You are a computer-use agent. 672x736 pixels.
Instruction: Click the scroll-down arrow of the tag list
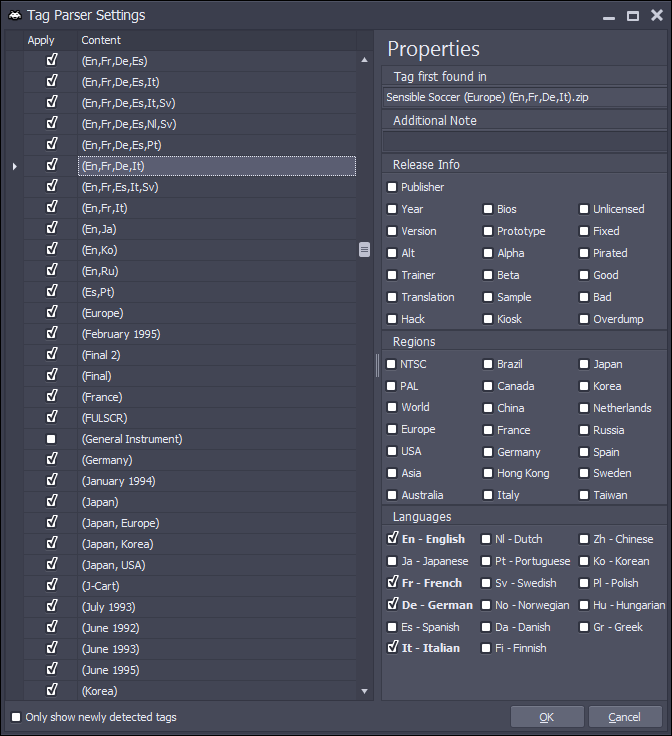click(364, 691)
